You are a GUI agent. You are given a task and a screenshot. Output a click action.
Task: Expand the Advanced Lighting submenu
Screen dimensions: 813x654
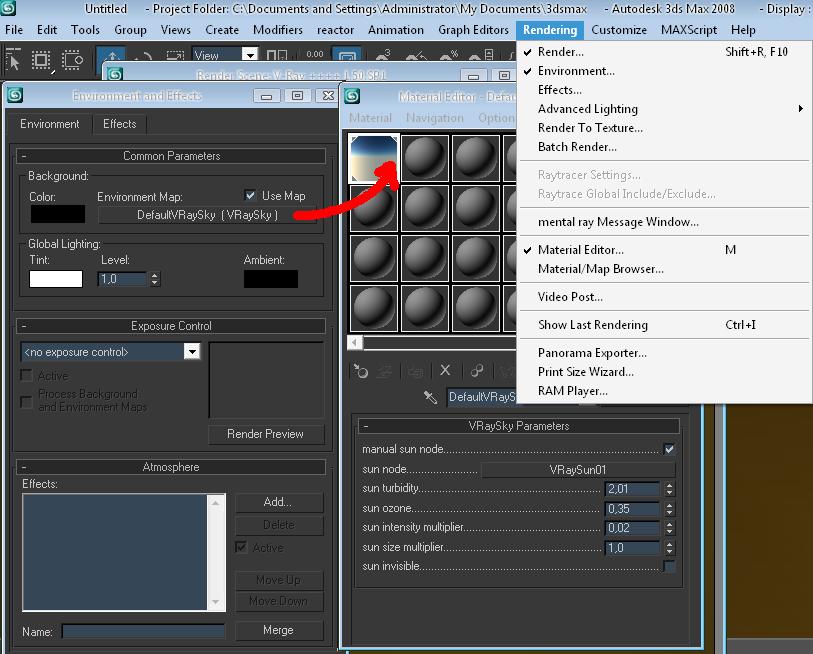(x=664, y=108)
